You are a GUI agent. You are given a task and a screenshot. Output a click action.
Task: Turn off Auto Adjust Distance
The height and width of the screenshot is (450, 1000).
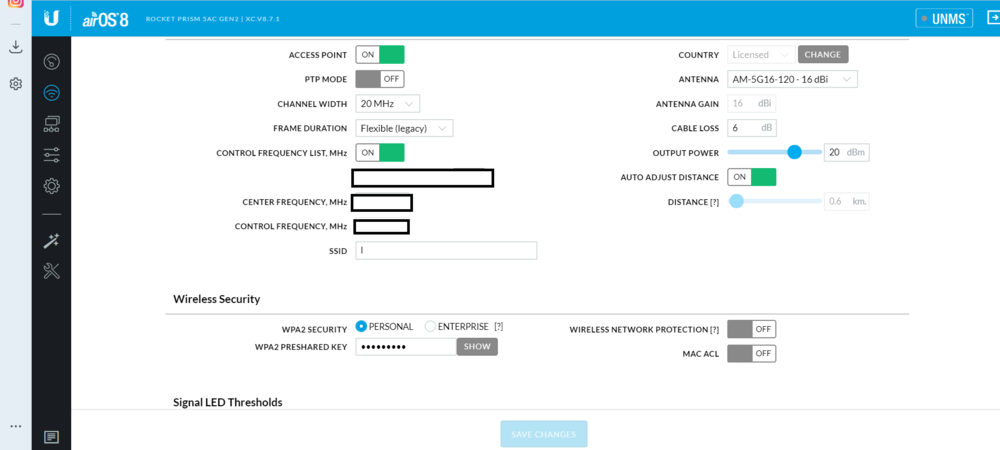[x=751, y=177]
